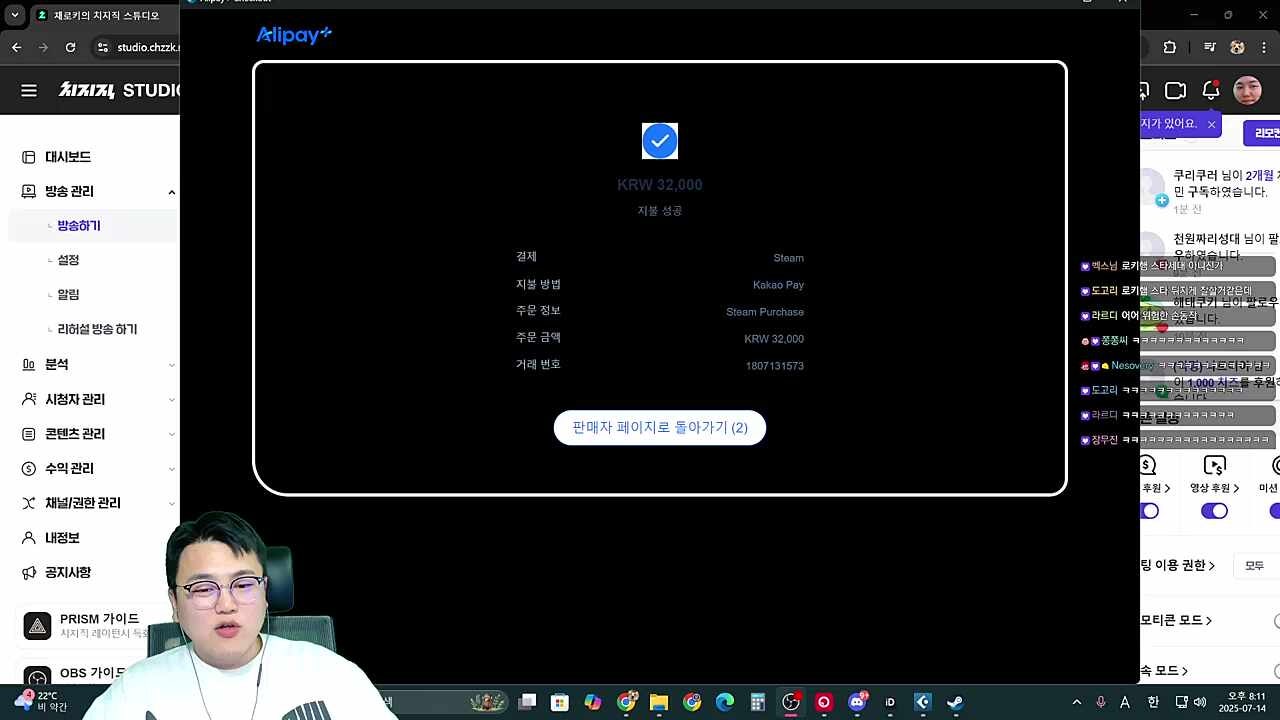Viewport: 1280px width, 720px height.
Task: Open Calculator from taskbar
Action: pos(758,702)
